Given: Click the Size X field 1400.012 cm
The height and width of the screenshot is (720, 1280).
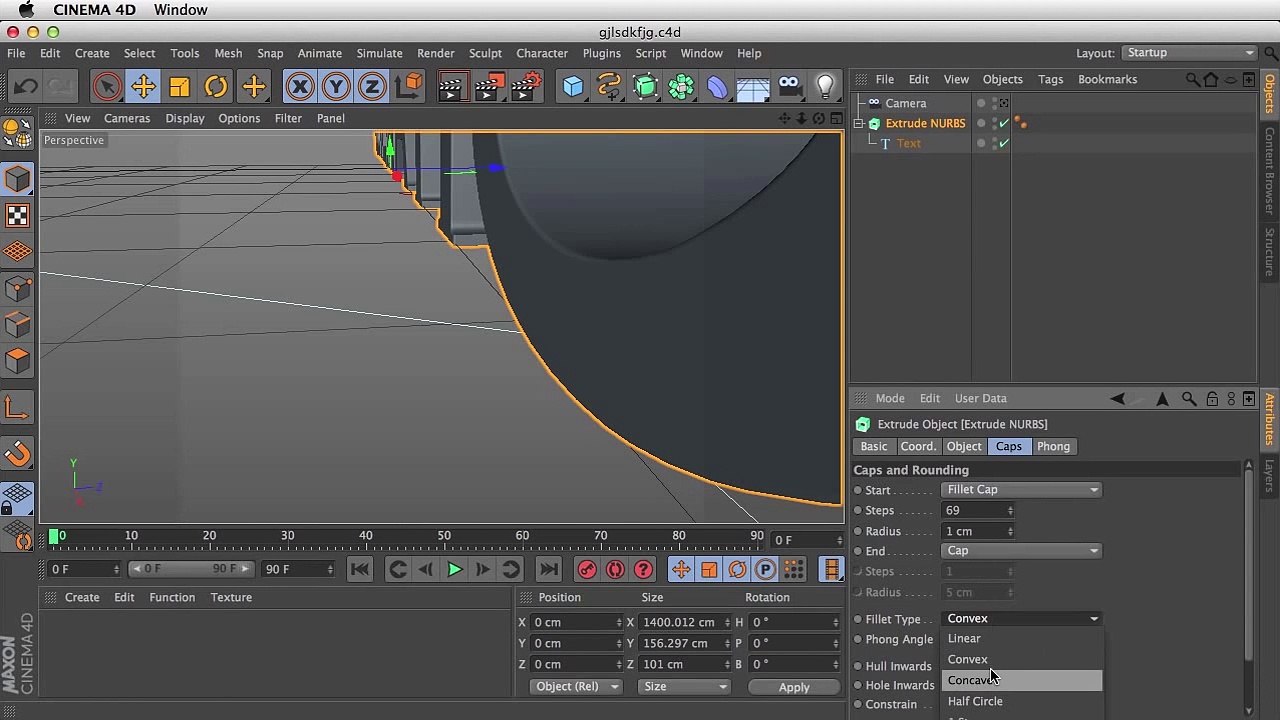Looking at the screenshot, I should (684, 622).
